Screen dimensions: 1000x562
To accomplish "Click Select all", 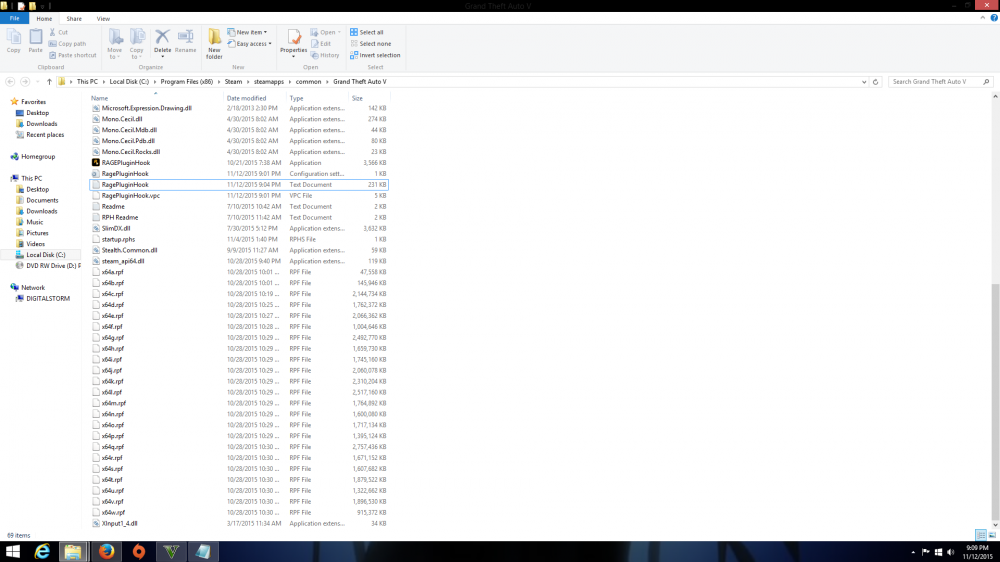I will [367, 32].
